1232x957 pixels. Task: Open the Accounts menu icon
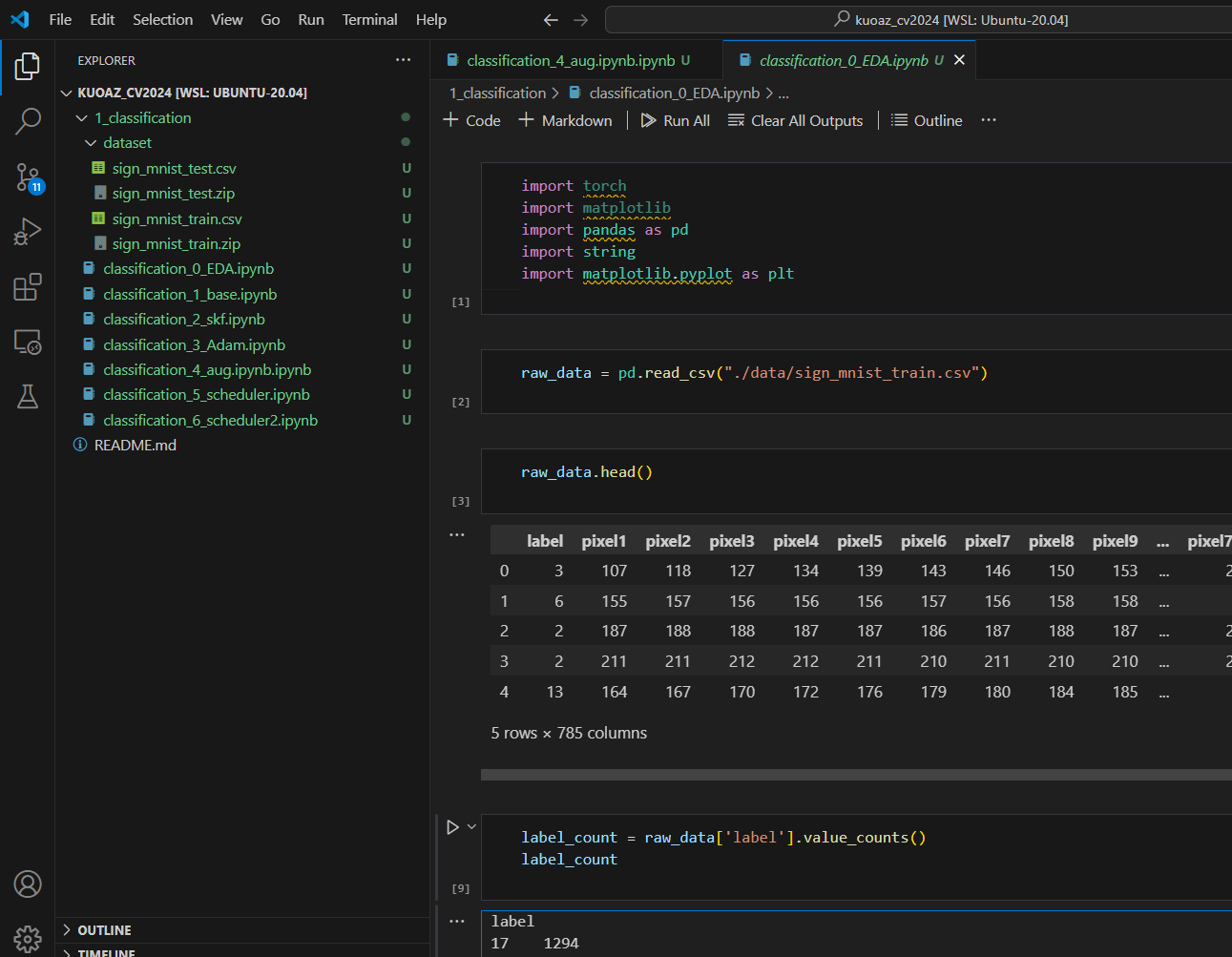28,884
